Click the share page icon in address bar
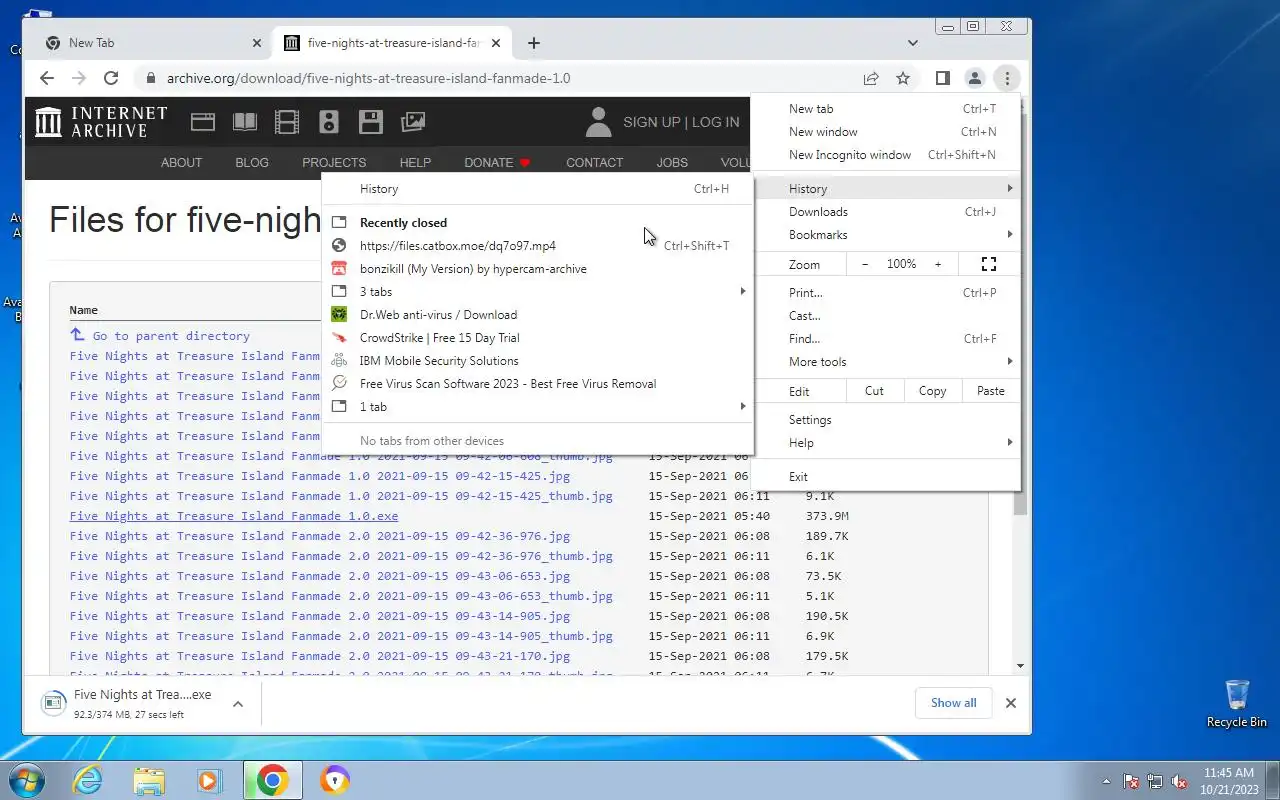1280x800 pixels. click(871, 78)
